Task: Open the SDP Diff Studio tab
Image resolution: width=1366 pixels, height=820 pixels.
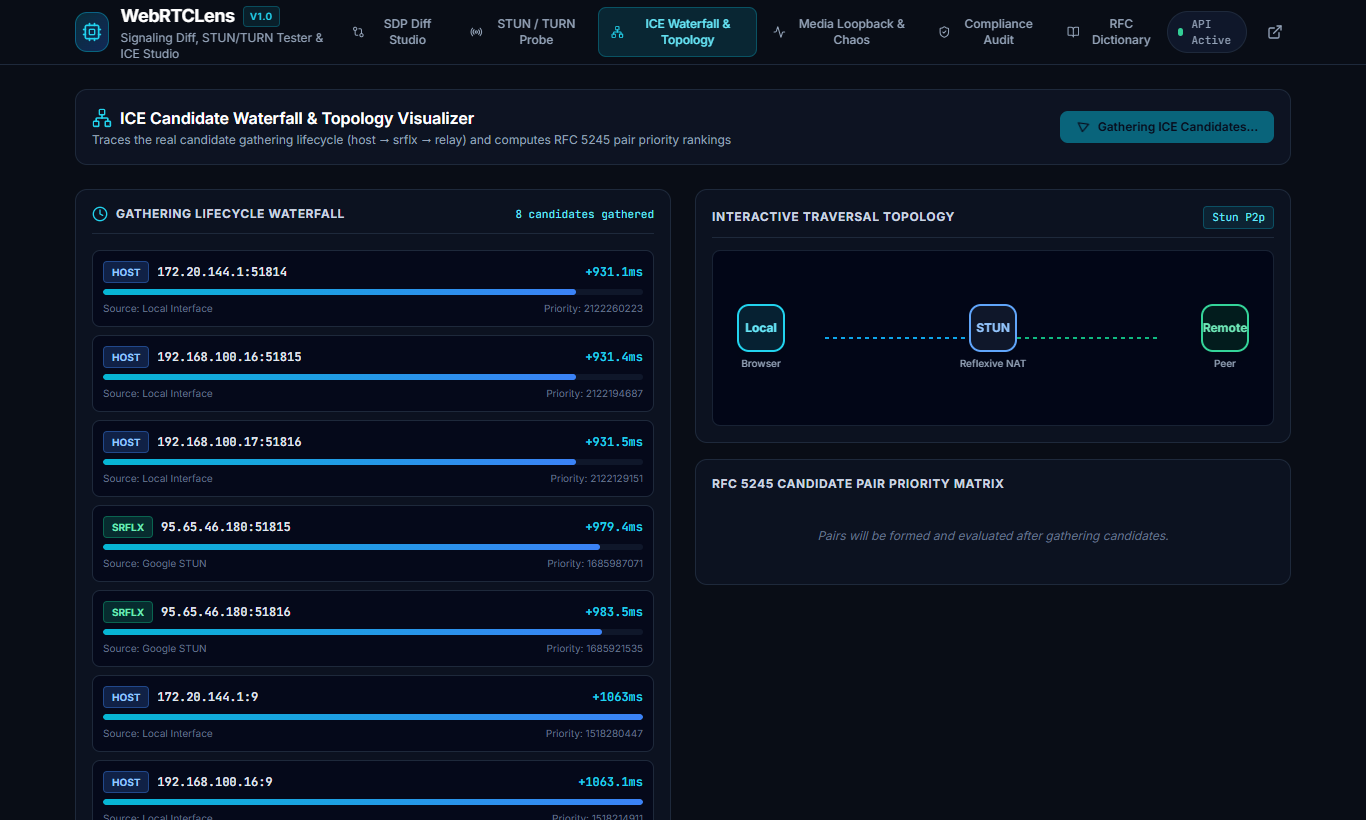Action: click(397, 32)
